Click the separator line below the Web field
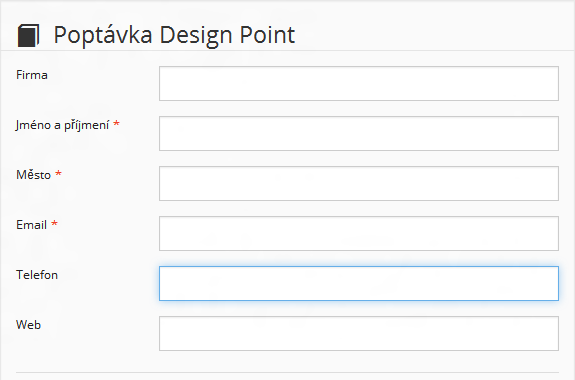The image size is (575, 380). (287, 373)
